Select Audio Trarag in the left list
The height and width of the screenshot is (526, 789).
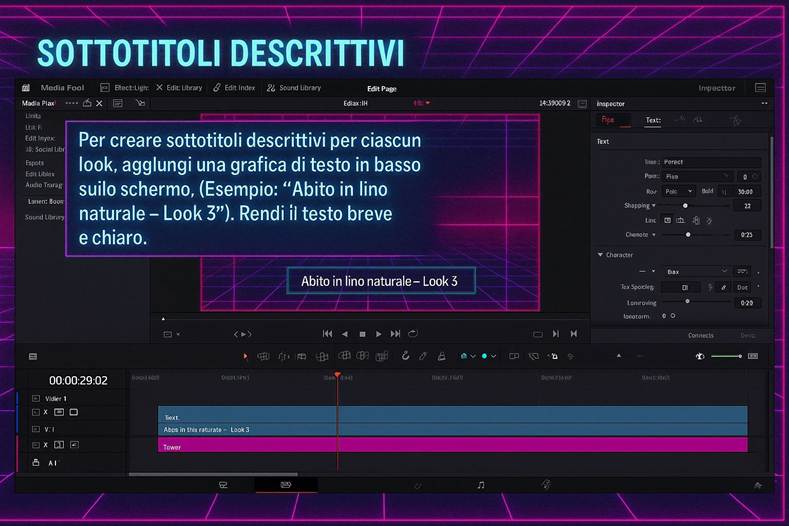click(44, 185)
